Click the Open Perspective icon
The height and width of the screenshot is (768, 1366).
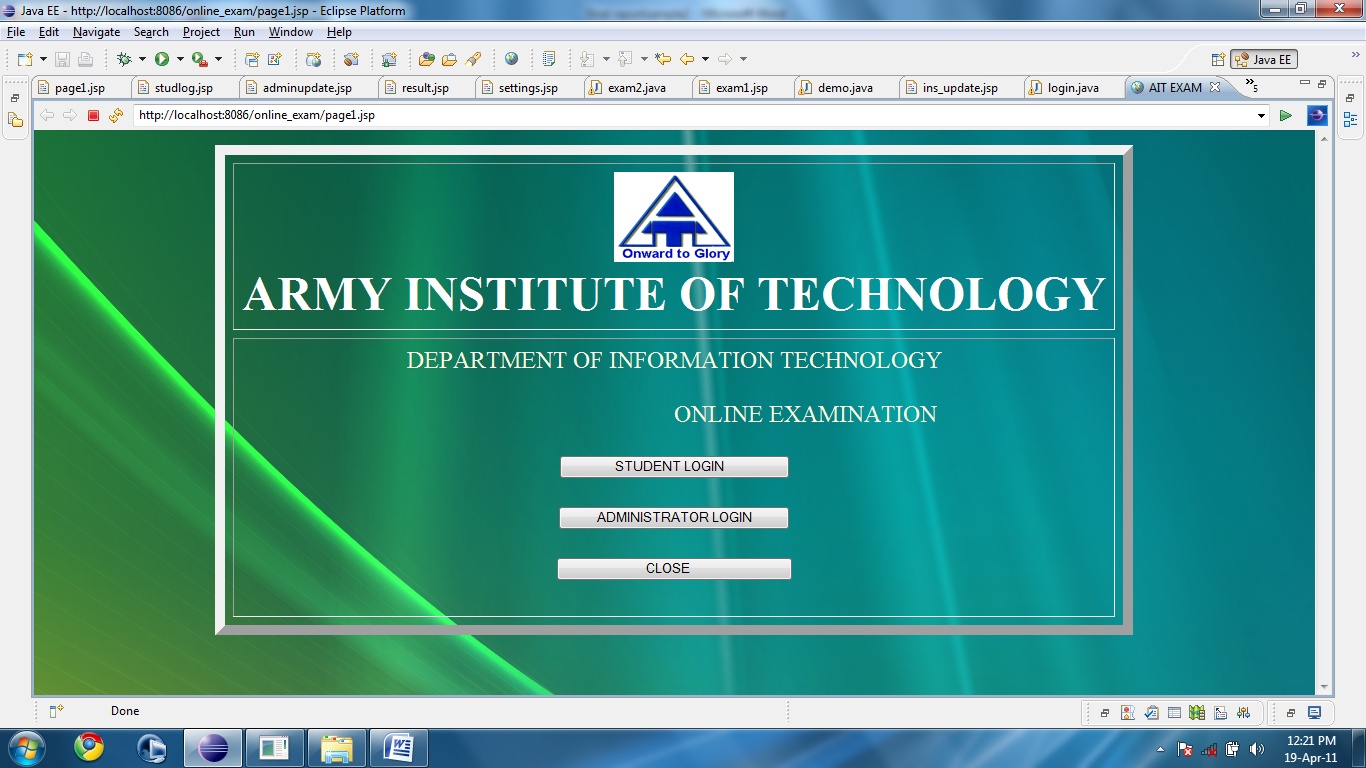[x=1218, y=59]
